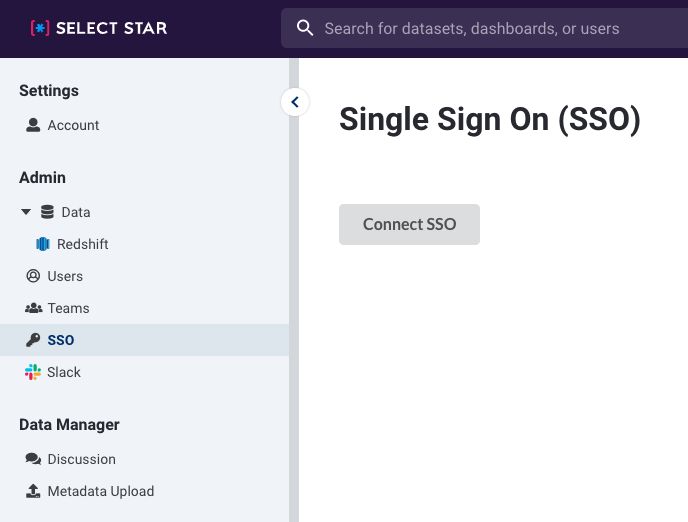Click the Account person icon
This screenshot has height=522, width=688.
point(33,125)
